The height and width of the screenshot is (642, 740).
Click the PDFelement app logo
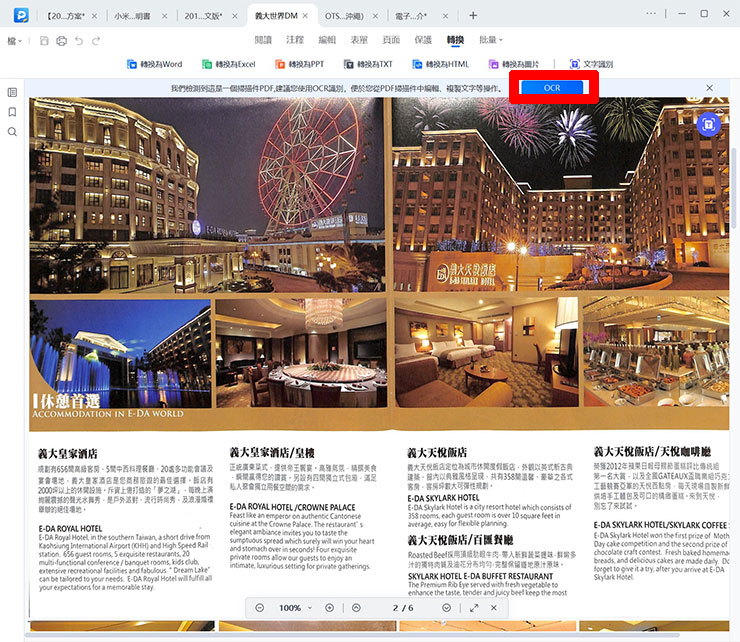point(21,15)
